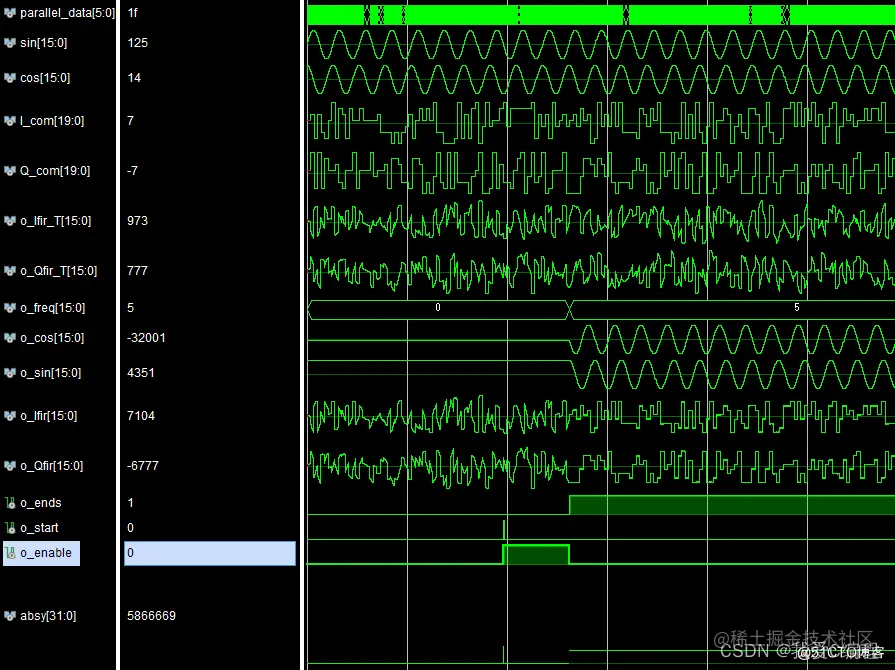This screenshot has width=895, height=670.
Task: Click the bus icon beside parallel_data[5:0]
Action: (10, 13)
